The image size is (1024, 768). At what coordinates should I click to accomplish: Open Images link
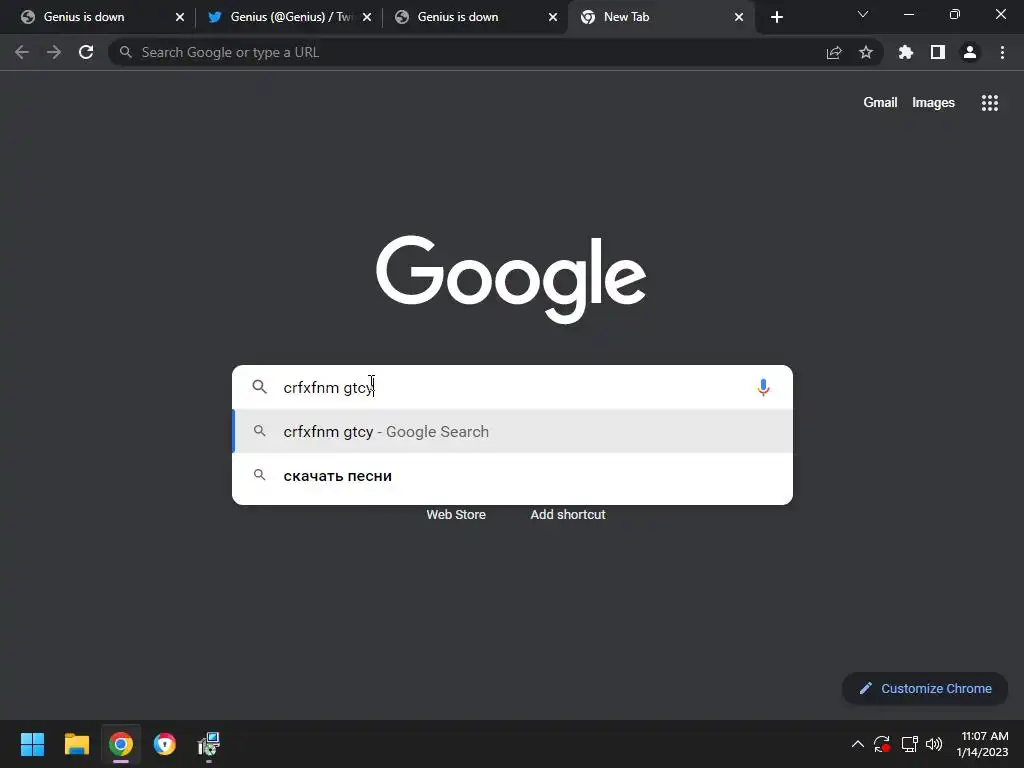pos(933,103)
